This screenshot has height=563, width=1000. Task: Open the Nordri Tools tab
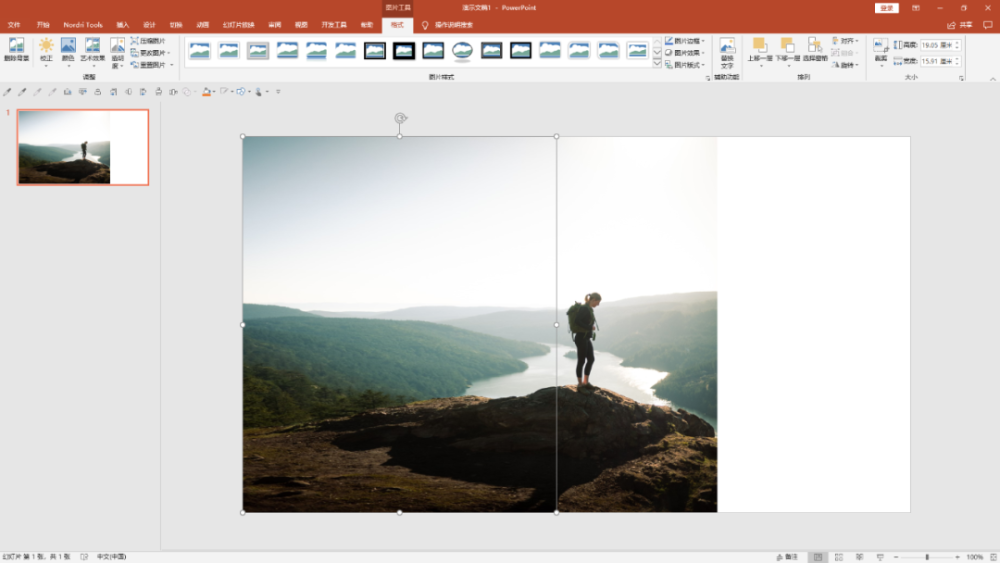[x=83, y=25]
